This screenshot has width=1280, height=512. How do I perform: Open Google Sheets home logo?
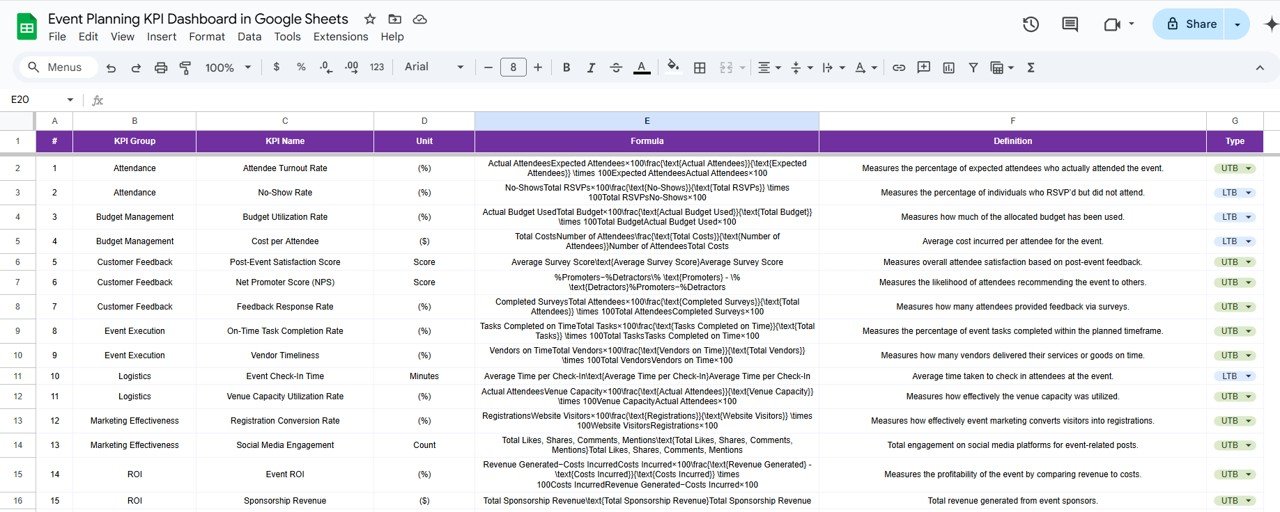tap(26, 27)
